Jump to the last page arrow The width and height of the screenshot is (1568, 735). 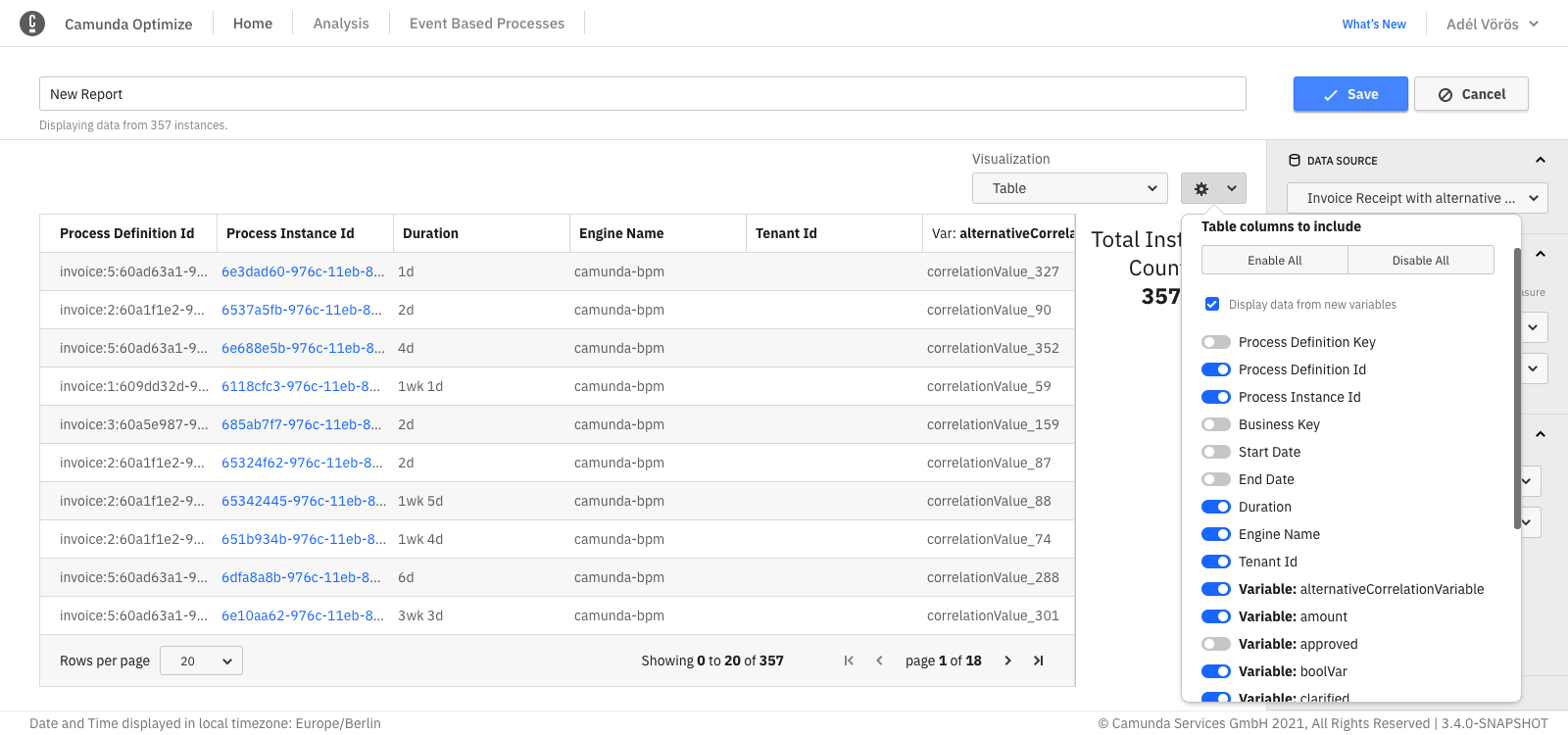tap(1038, 661)
